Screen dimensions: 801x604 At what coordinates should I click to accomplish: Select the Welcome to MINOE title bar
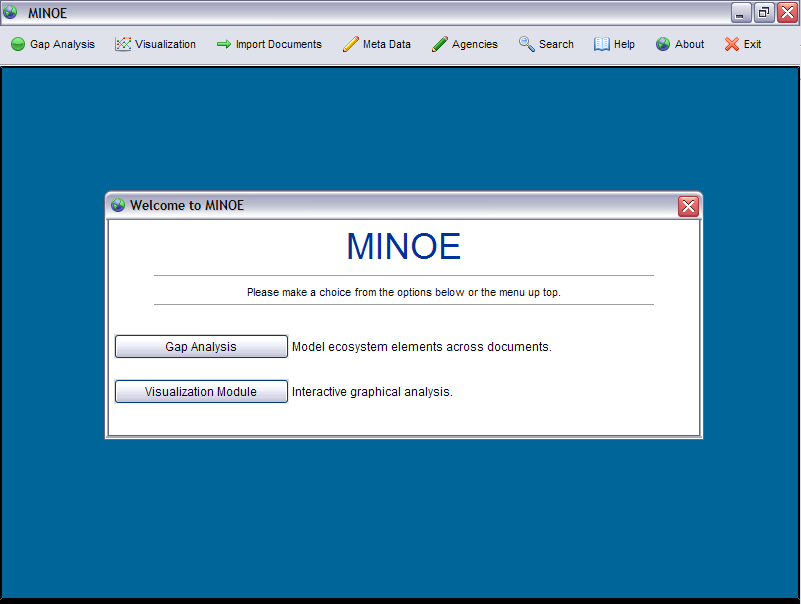(400, 205)
